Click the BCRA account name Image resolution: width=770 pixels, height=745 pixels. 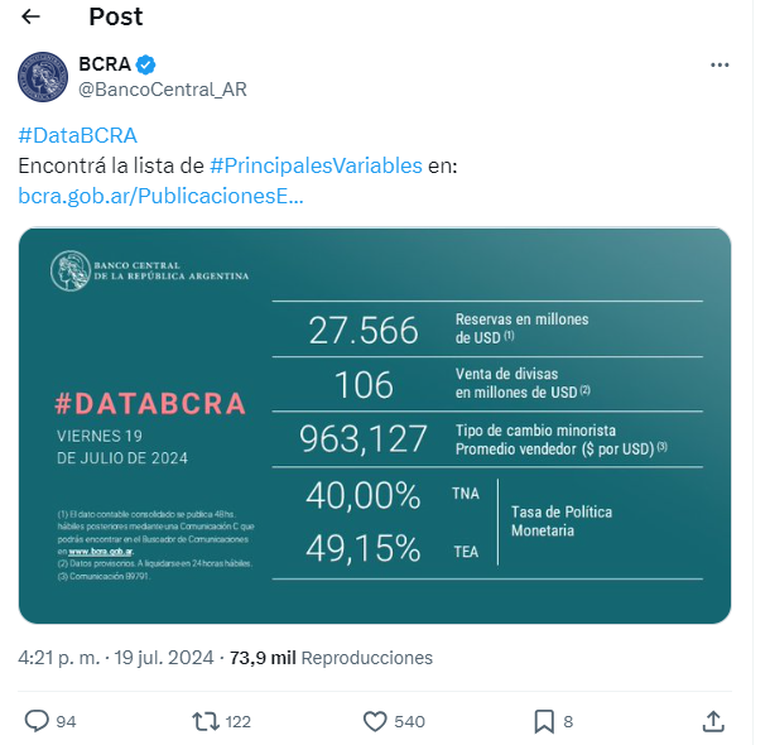point(104,65)
